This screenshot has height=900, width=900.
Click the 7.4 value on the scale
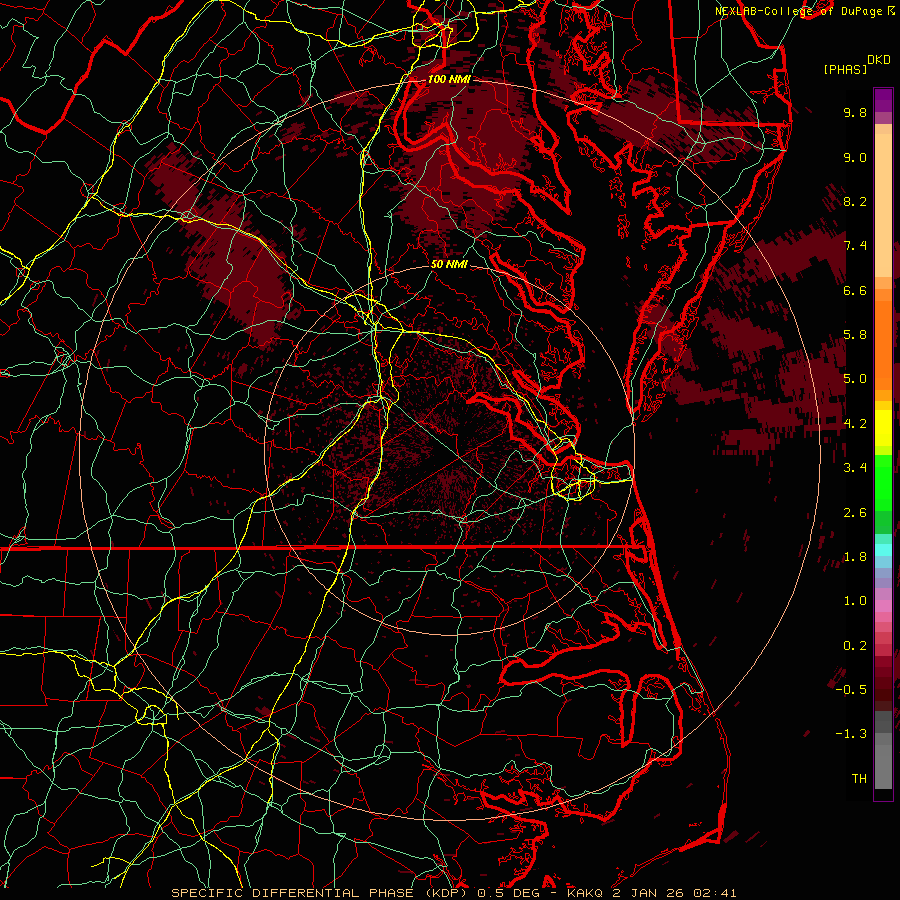(x=855, y=246)
